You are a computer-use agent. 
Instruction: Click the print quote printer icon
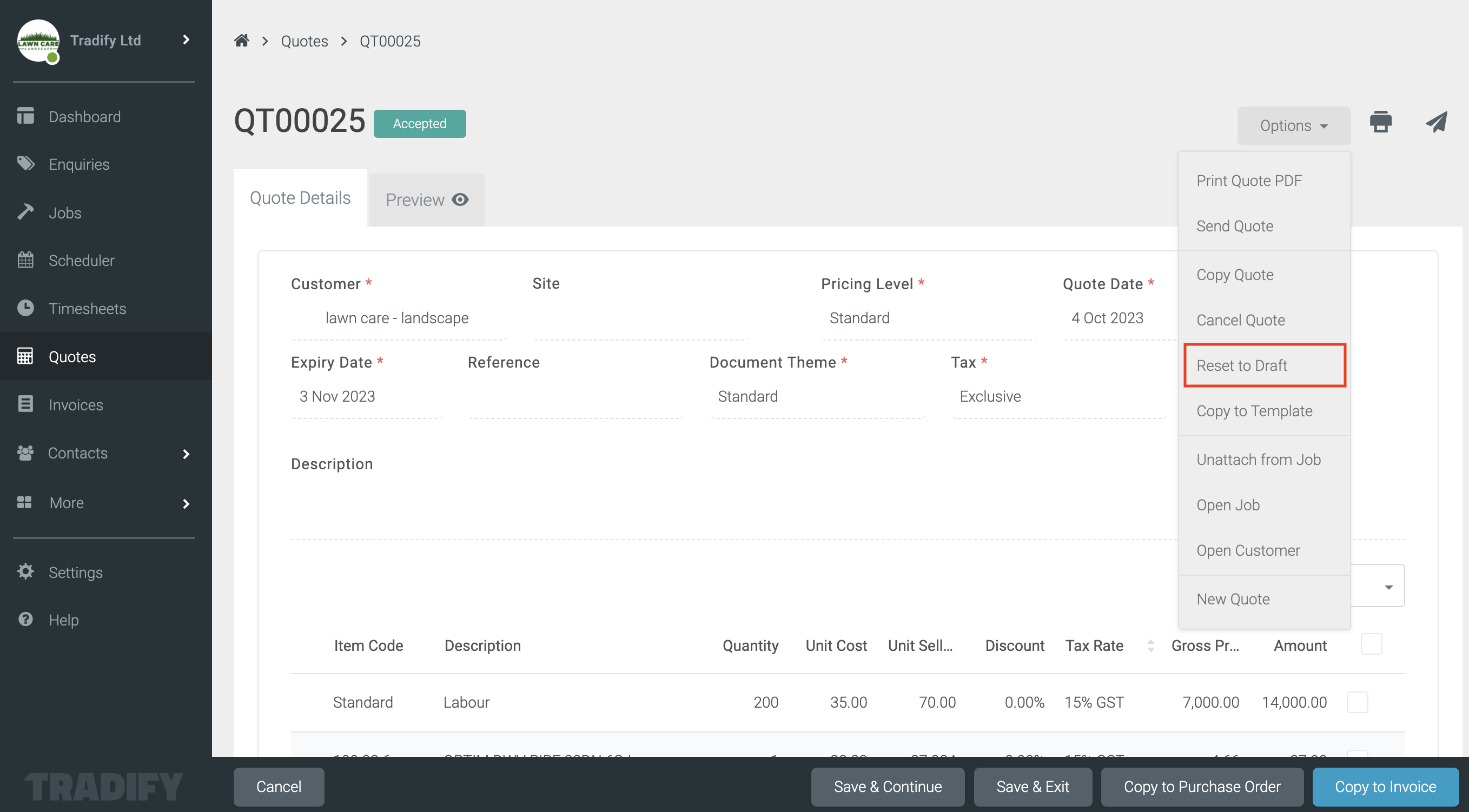point(1381,122)
